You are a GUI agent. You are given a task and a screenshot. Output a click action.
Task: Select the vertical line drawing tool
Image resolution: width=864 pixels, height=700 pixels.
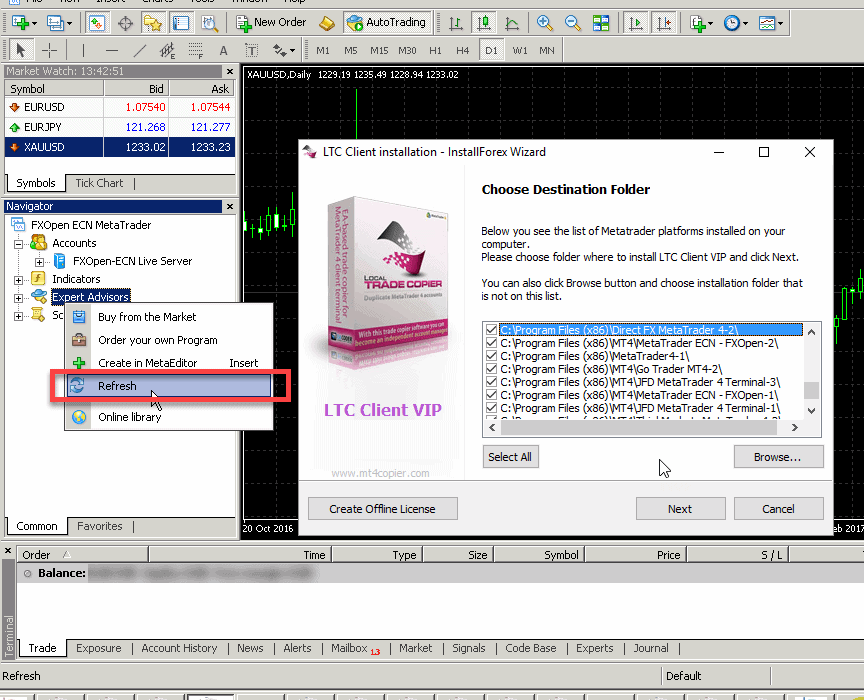tap(83, 51)
